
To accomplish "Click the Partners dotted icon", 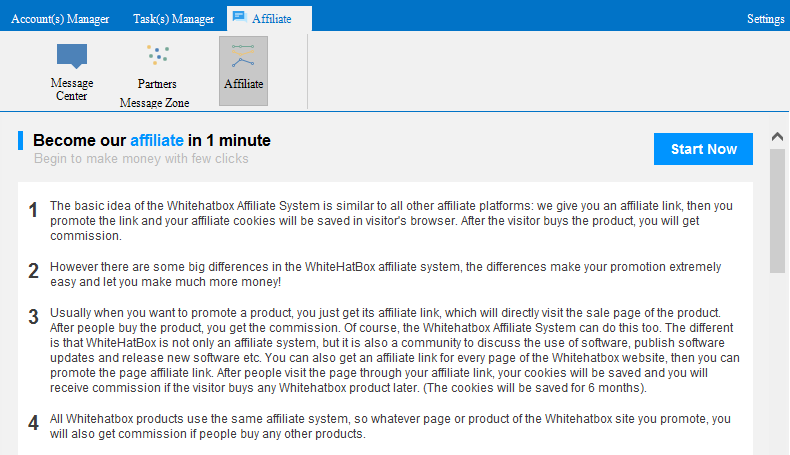I will [x=157, y=56].
